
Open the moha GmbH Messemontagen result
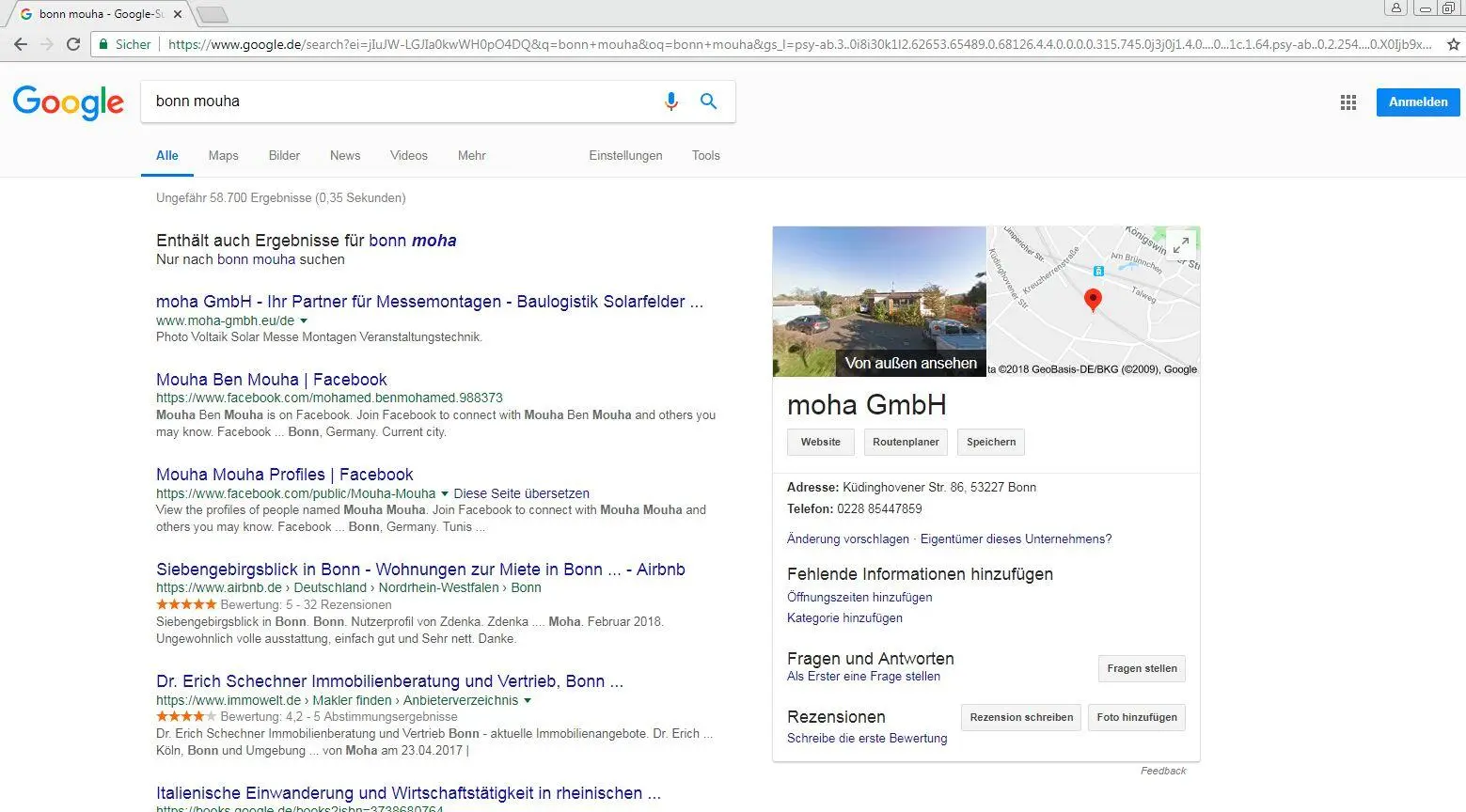[430, 302]
